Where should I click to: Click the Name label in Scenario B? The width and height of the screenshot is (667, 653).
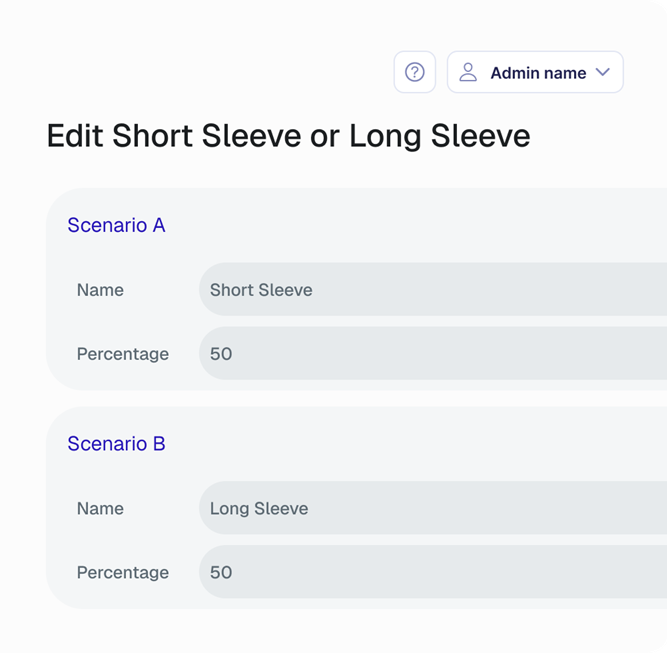(100, 509)
